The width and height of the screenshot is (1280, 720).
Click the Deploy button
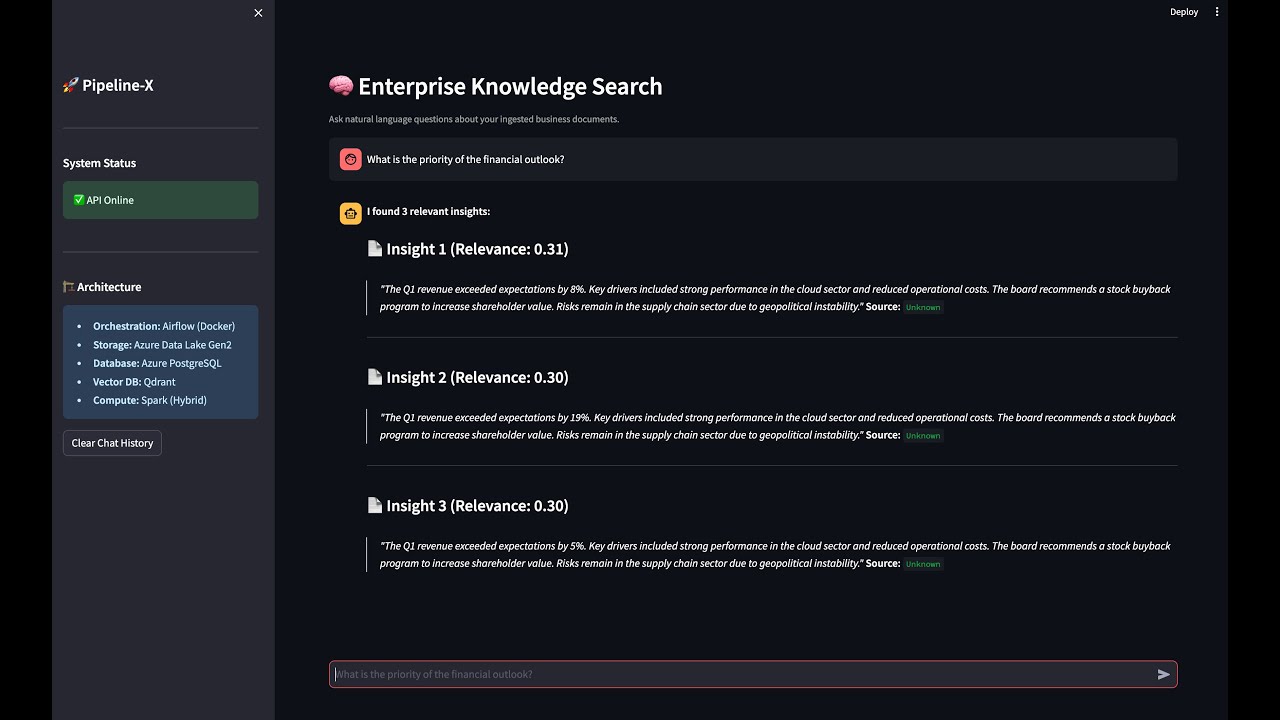click(1184, 12)
